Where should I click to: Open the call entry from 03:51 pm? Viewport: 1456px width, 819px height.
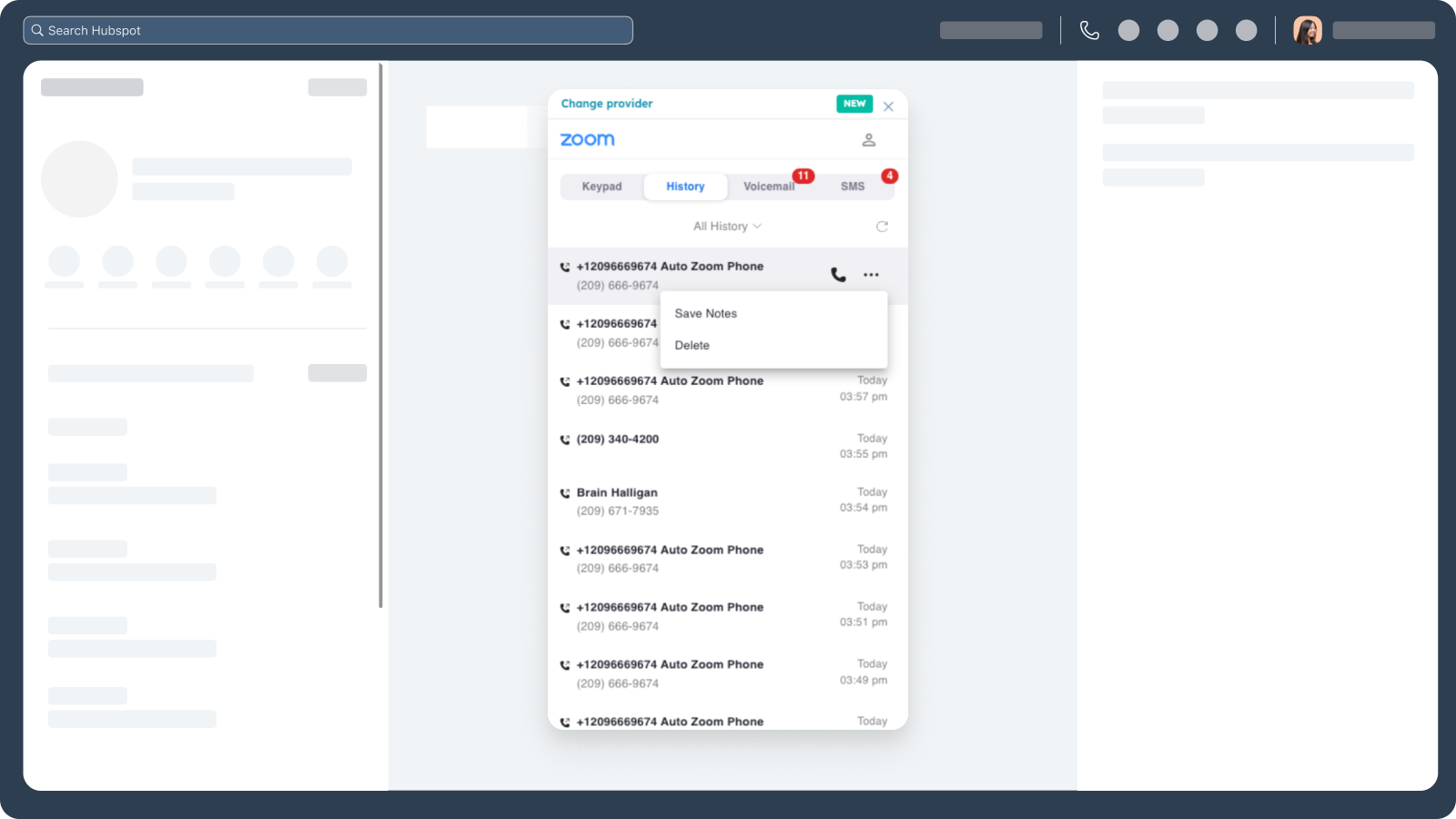727,616
